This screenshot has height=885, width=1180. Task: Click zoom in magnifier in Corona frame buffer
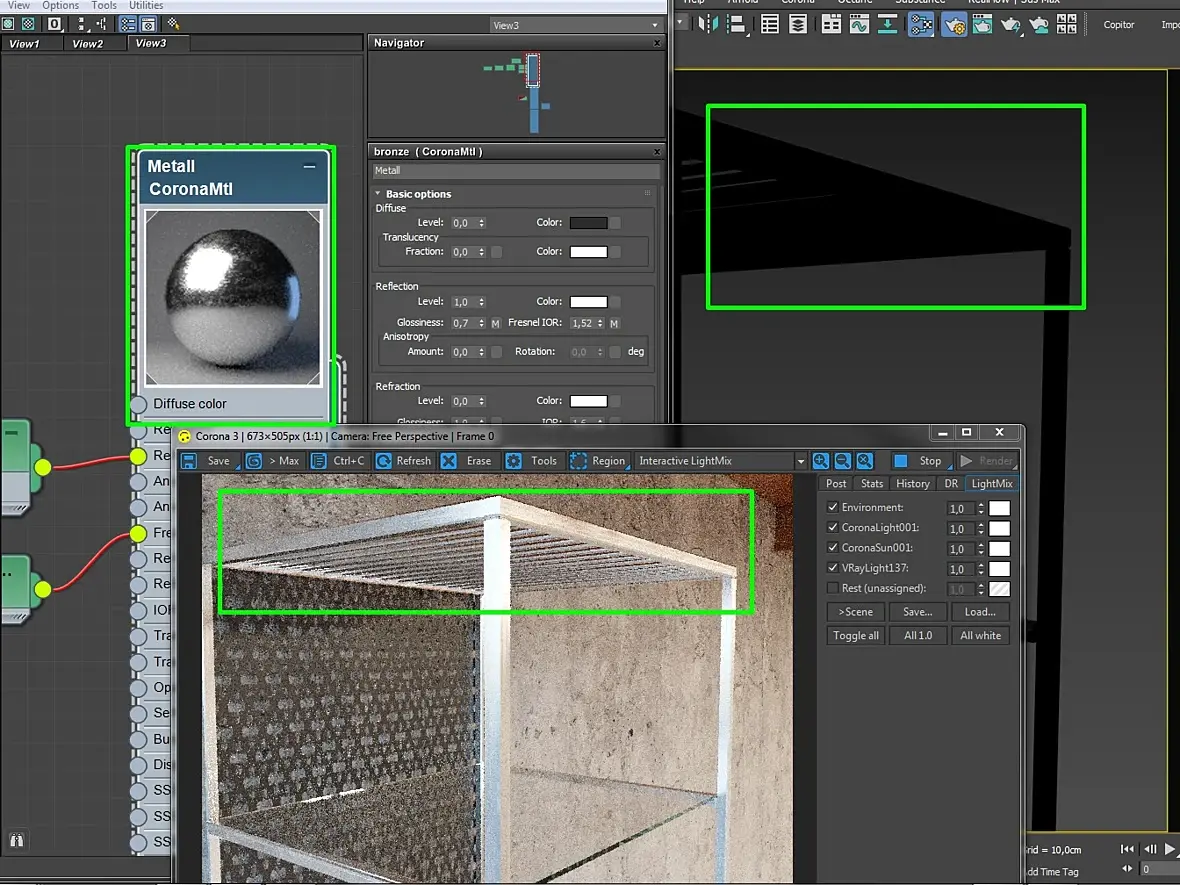coord(820,461)
